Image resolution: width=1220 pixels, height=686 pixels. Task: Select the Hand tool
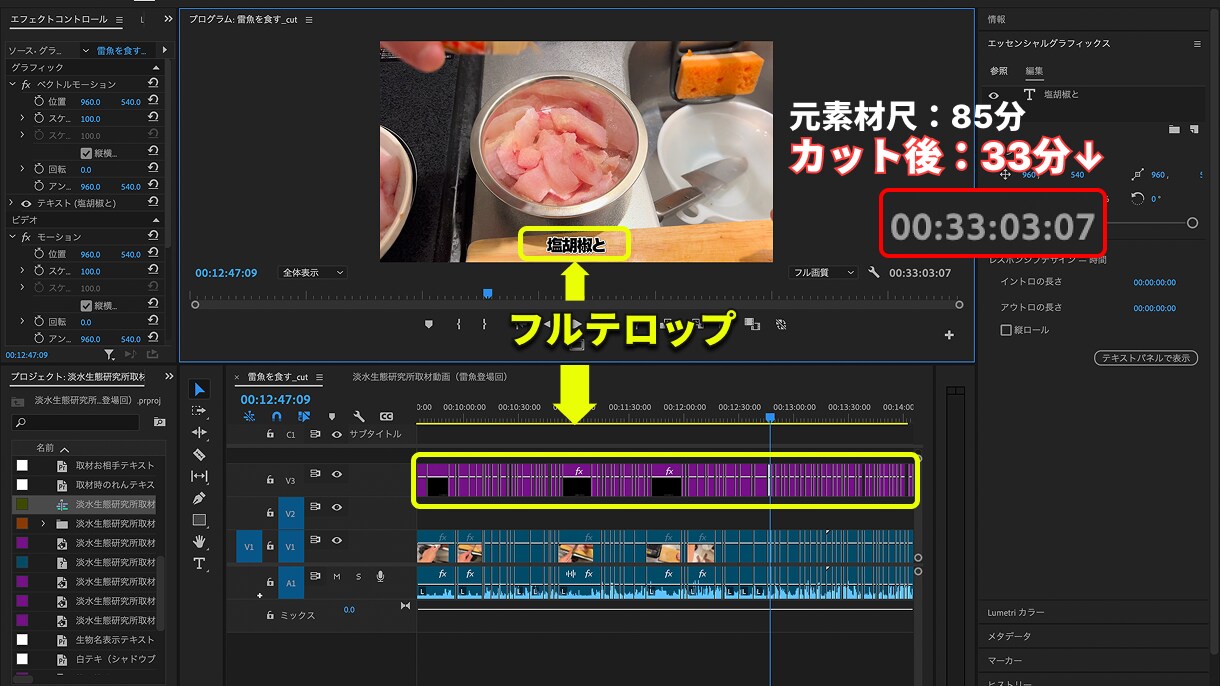pyautogui.click(x=199, y=541)
